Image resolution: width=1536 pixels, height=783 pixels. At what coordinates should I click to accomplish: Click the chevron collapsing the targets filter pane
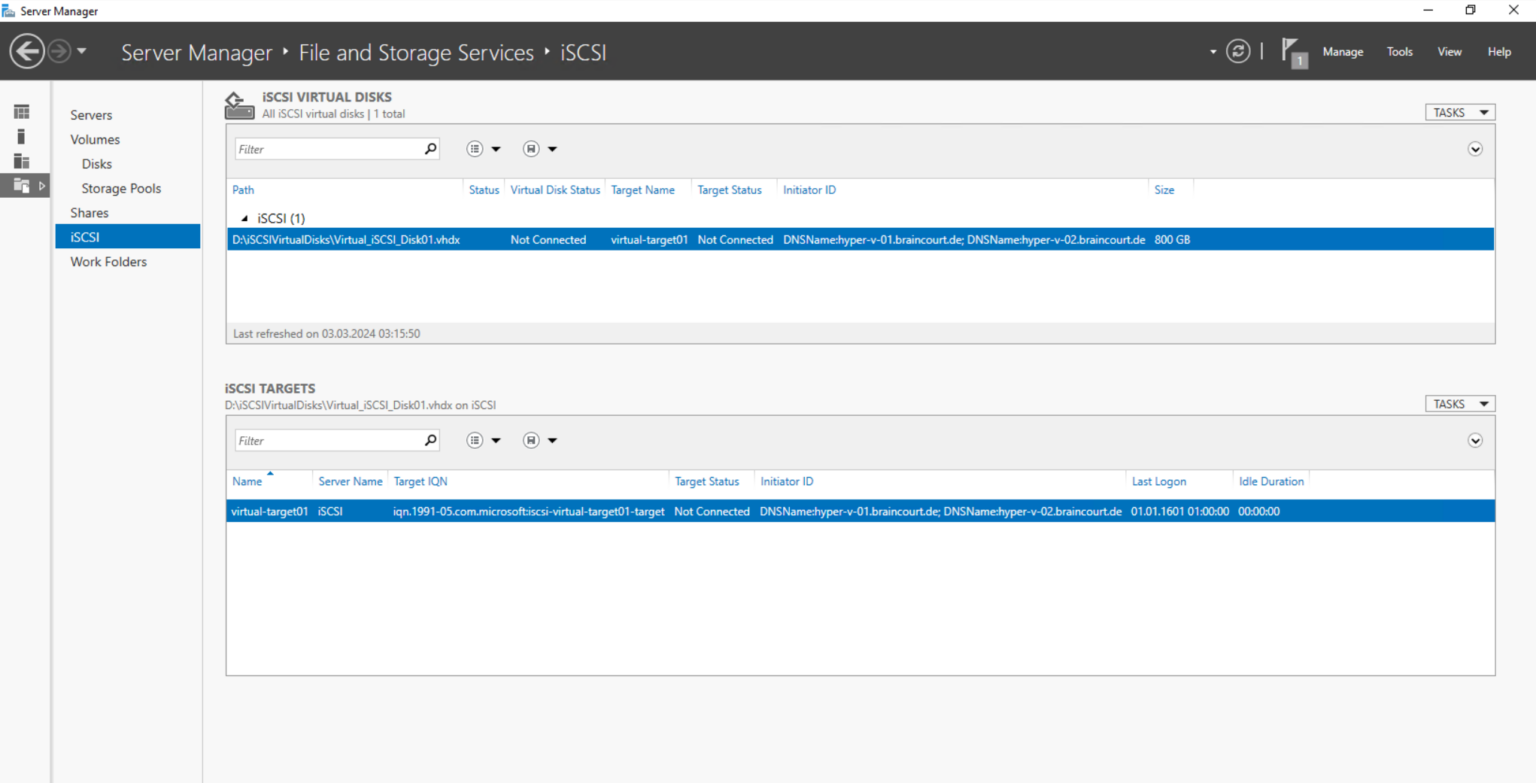[x=1474, y=440]
